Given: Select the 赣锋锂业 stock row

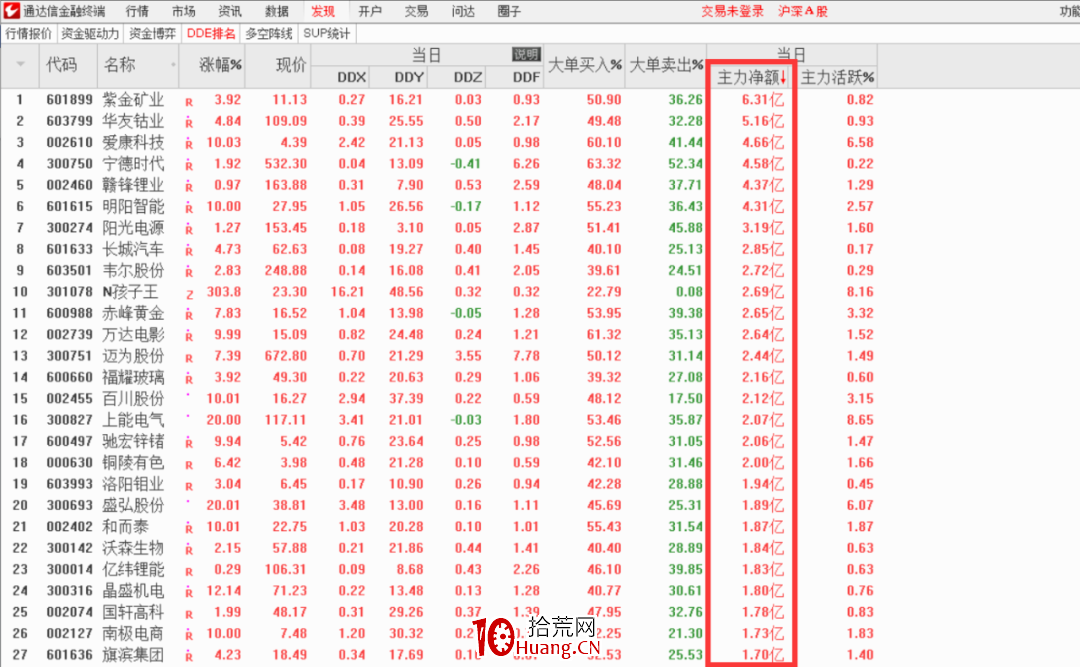Looking at the screenshot, I should (x=140, y=185).
